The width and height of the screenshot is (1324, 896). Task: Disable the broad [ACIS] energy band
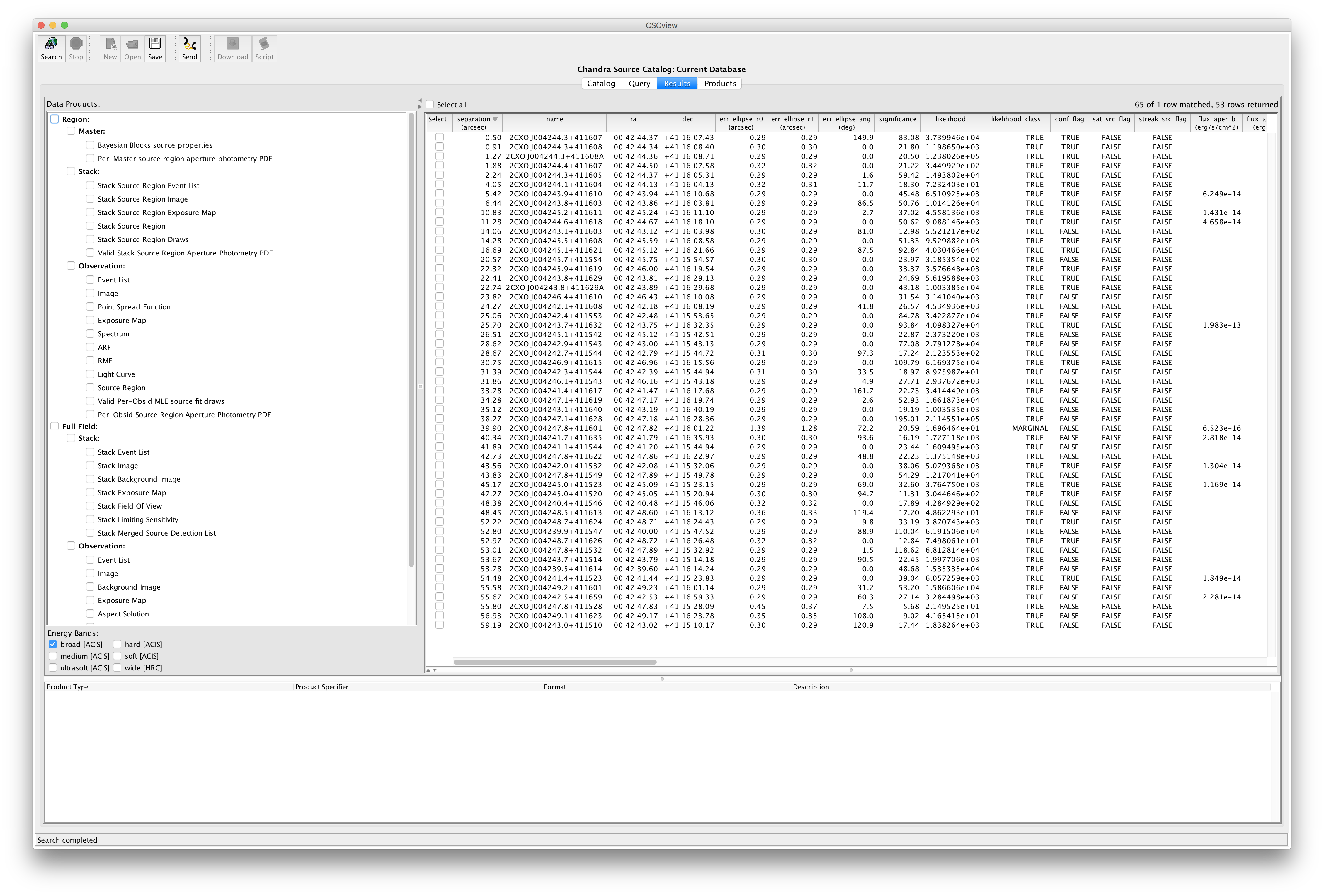(x=53, y=644)
